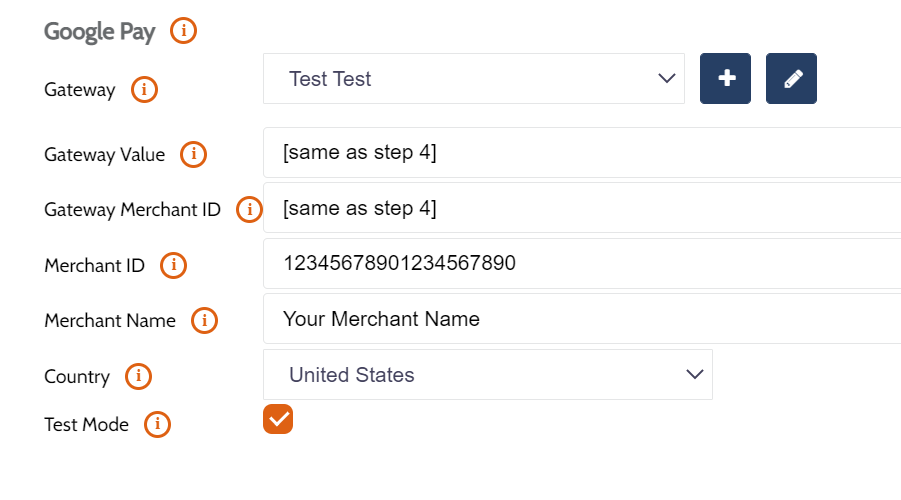Click the Country info icon
Screen dimensions: 901x500
(x=138, y=377)
